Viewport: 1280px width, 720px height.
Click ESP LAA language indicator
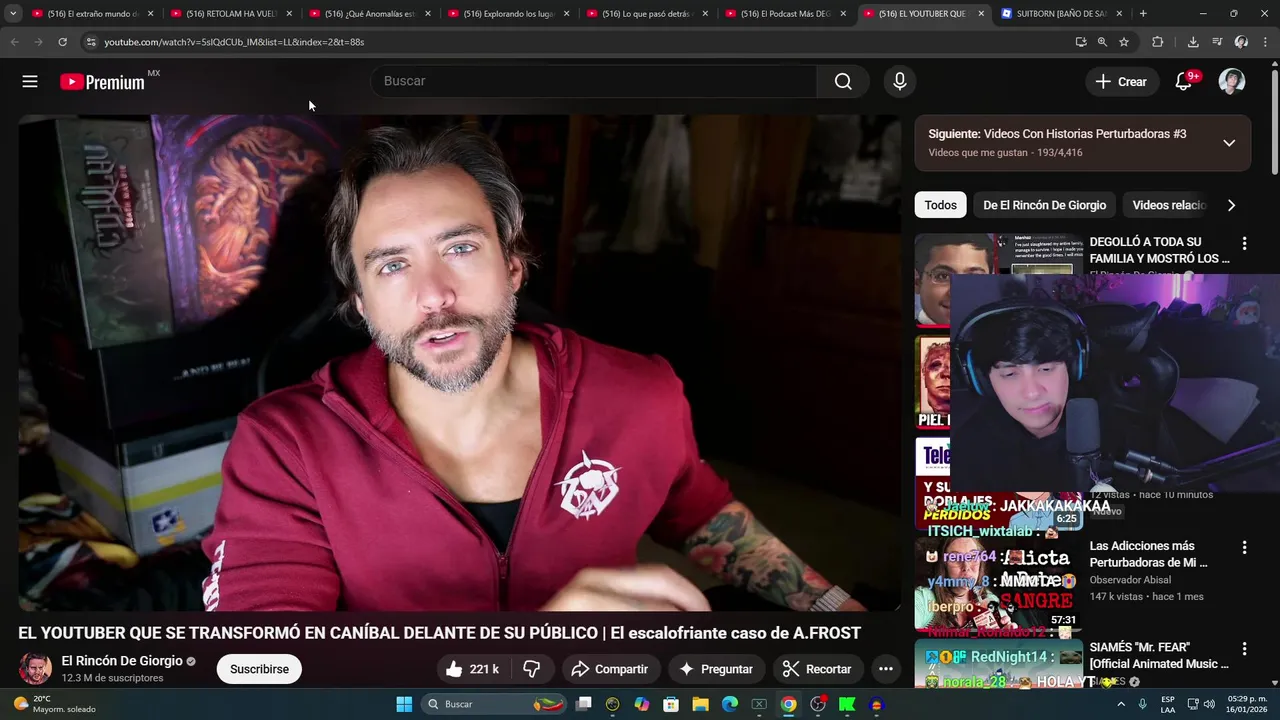pyautogui.click(x=1168, y=704)
